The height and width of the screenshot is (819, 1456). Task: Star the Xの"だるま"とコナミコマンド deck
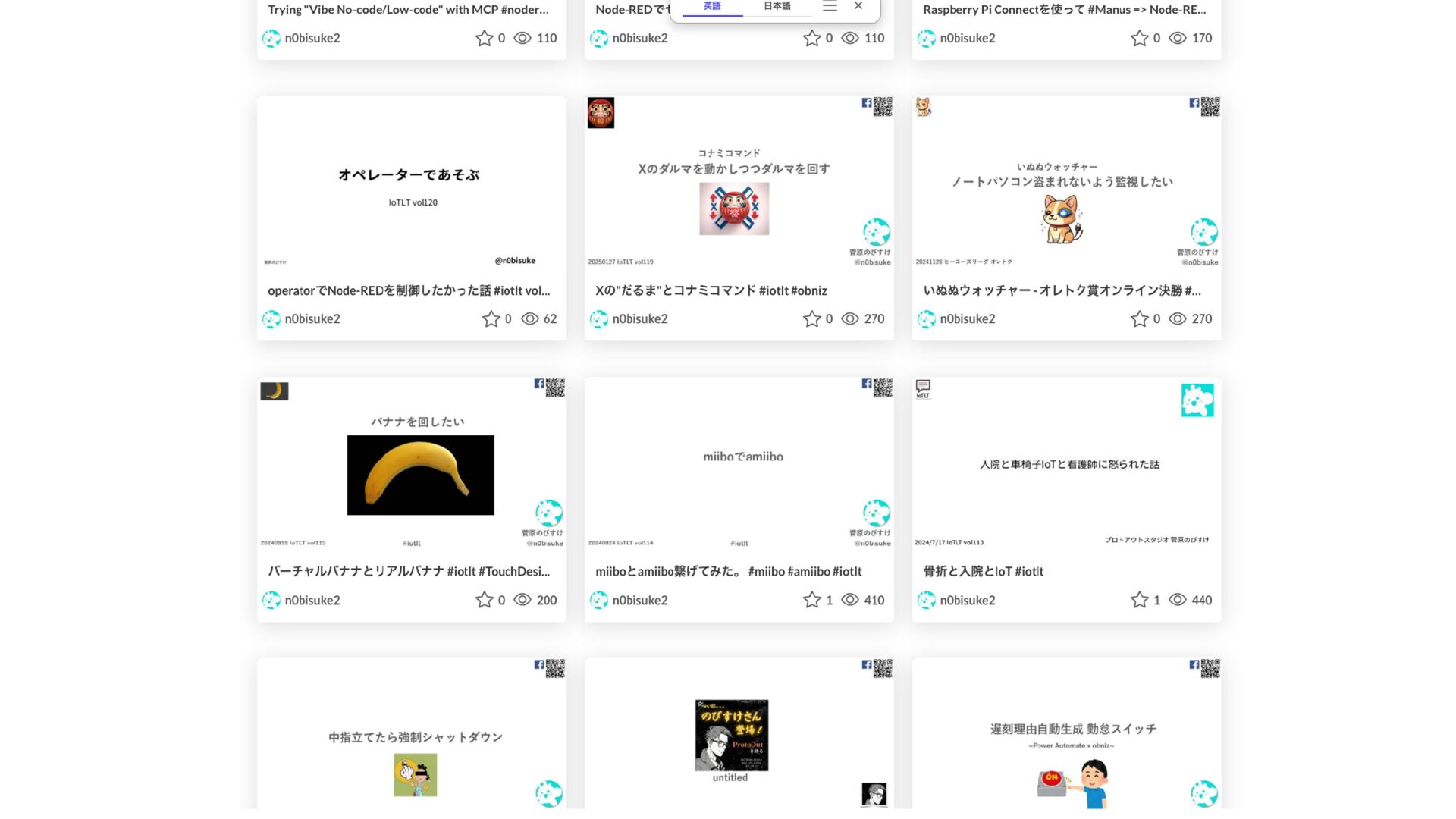(811, 319)
